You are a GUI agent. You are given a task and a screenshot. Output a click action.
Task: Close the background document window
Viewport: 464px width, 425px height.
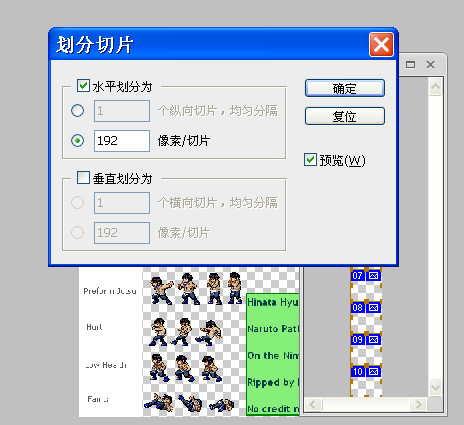pos(430,64)
